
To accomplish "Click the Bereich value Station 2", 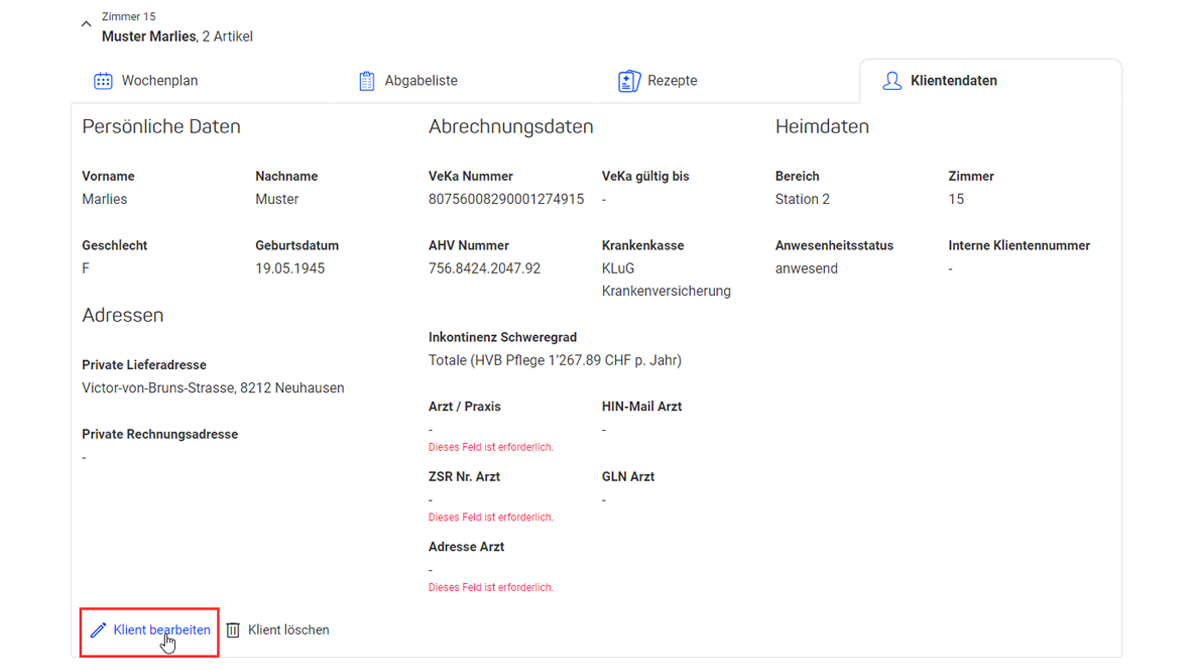I will [802, 199].
